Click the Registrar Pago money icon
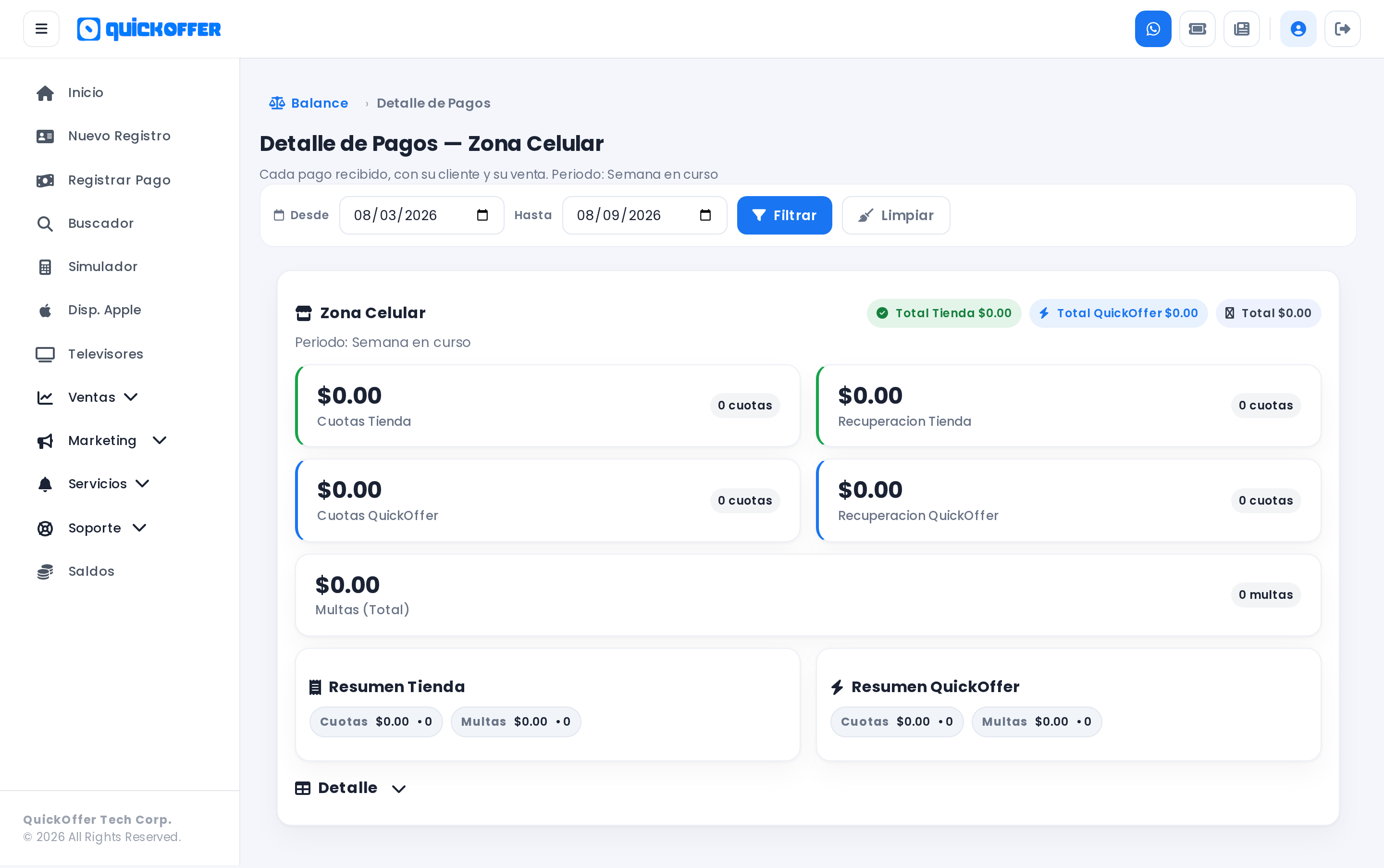Image resolution: width=1384 pixels, height=868 pixels. (45, 180)
